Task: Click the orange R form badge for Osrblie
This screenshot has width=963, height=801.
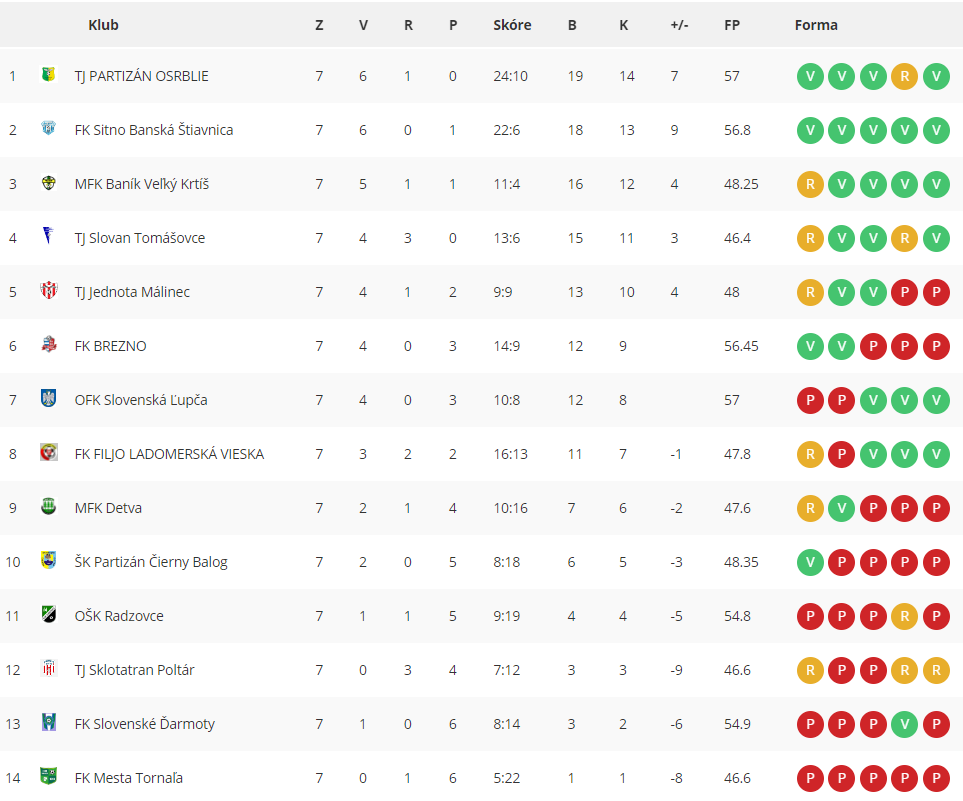Action: tap(905, 76)
